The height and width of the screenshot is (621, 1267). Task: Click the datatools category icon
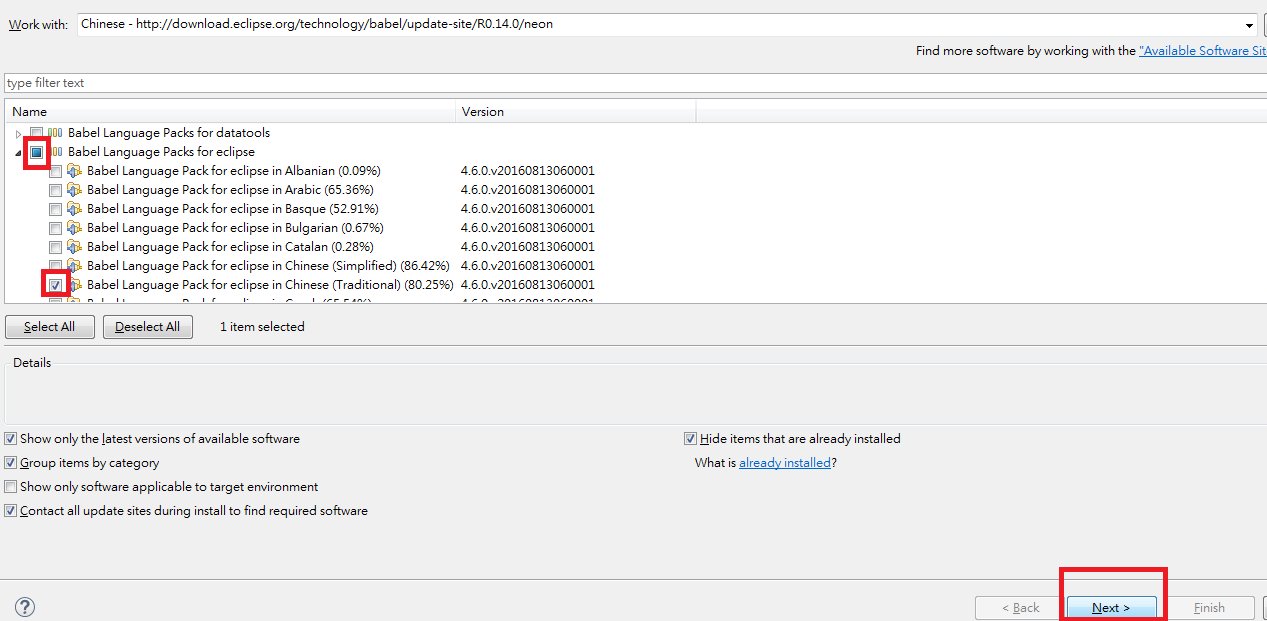[55, 133]
